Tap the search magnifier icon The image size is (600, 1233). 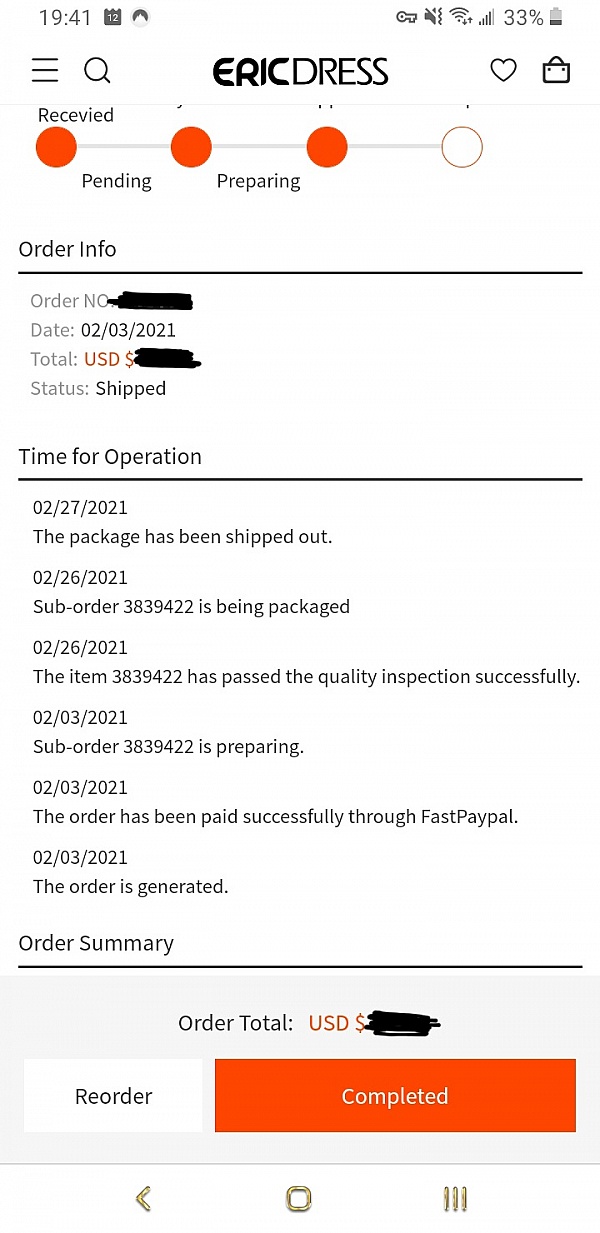[x=97, y=70]
